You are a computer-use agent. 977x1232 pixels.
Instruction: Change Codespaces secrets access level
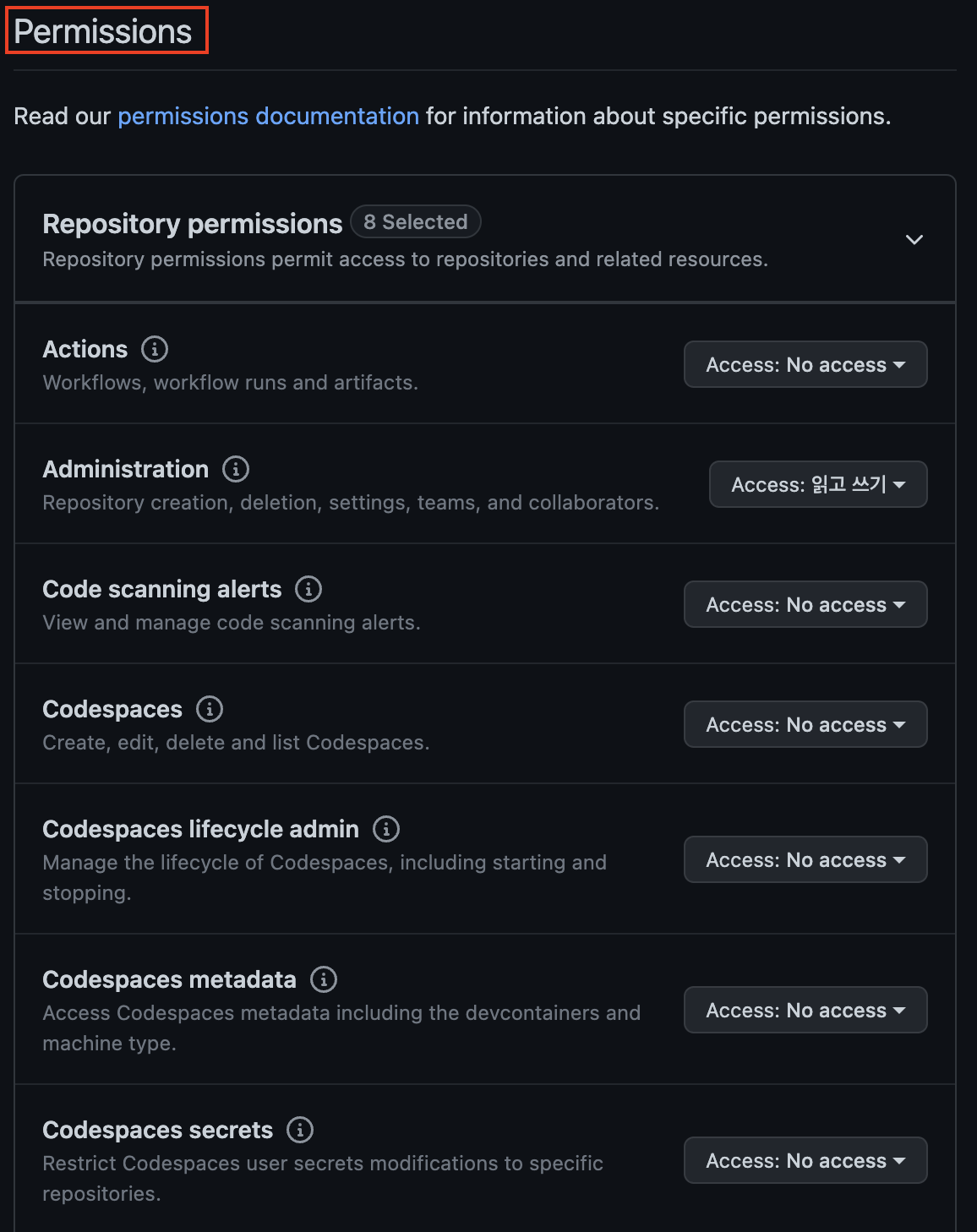click(805, 1161)
